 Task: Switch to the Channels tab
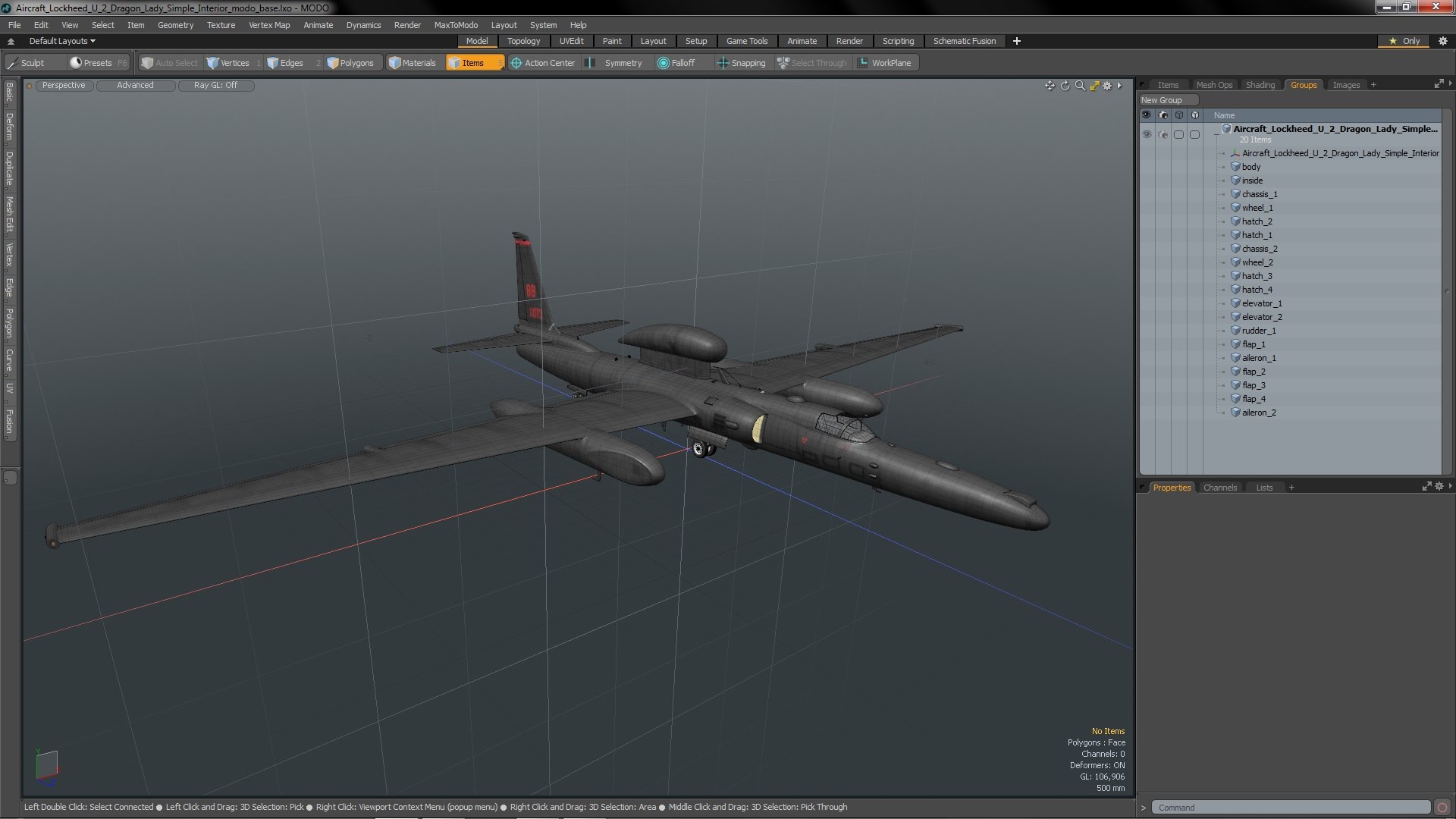click(x=1219, y=488)
